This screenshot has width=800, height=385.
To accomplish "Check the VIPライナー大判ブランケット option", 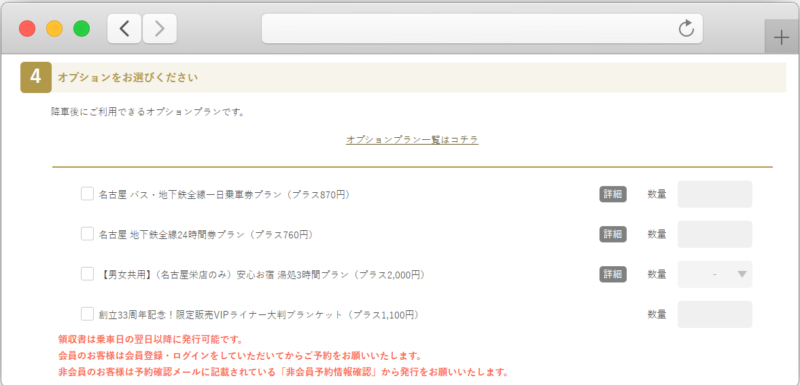I will 87,314.
